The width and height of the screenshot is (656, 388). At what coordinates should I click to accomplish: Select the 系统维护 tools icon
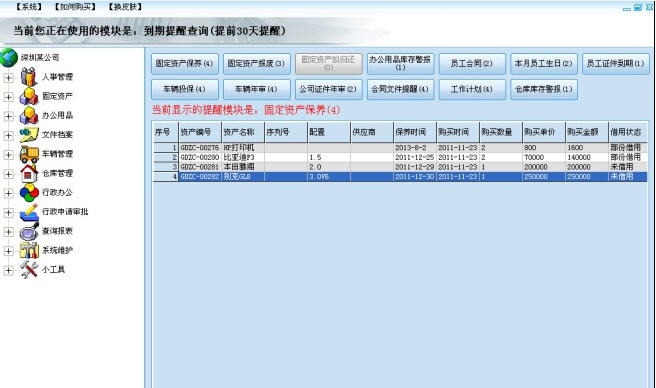click(x=29, y=251)
